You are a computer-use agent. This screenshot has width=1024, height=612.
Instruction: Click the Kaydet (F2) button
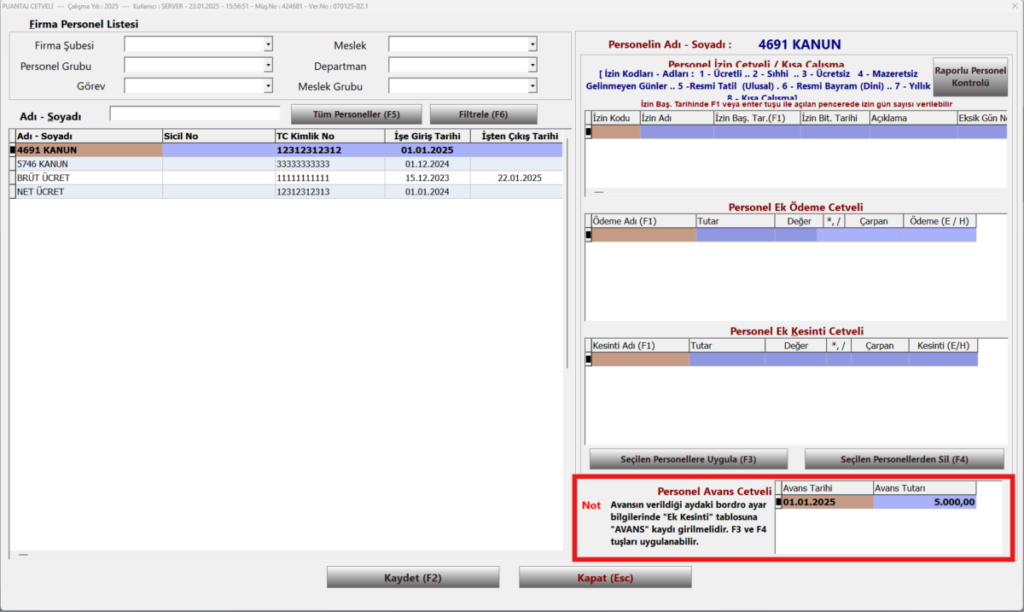413,577
